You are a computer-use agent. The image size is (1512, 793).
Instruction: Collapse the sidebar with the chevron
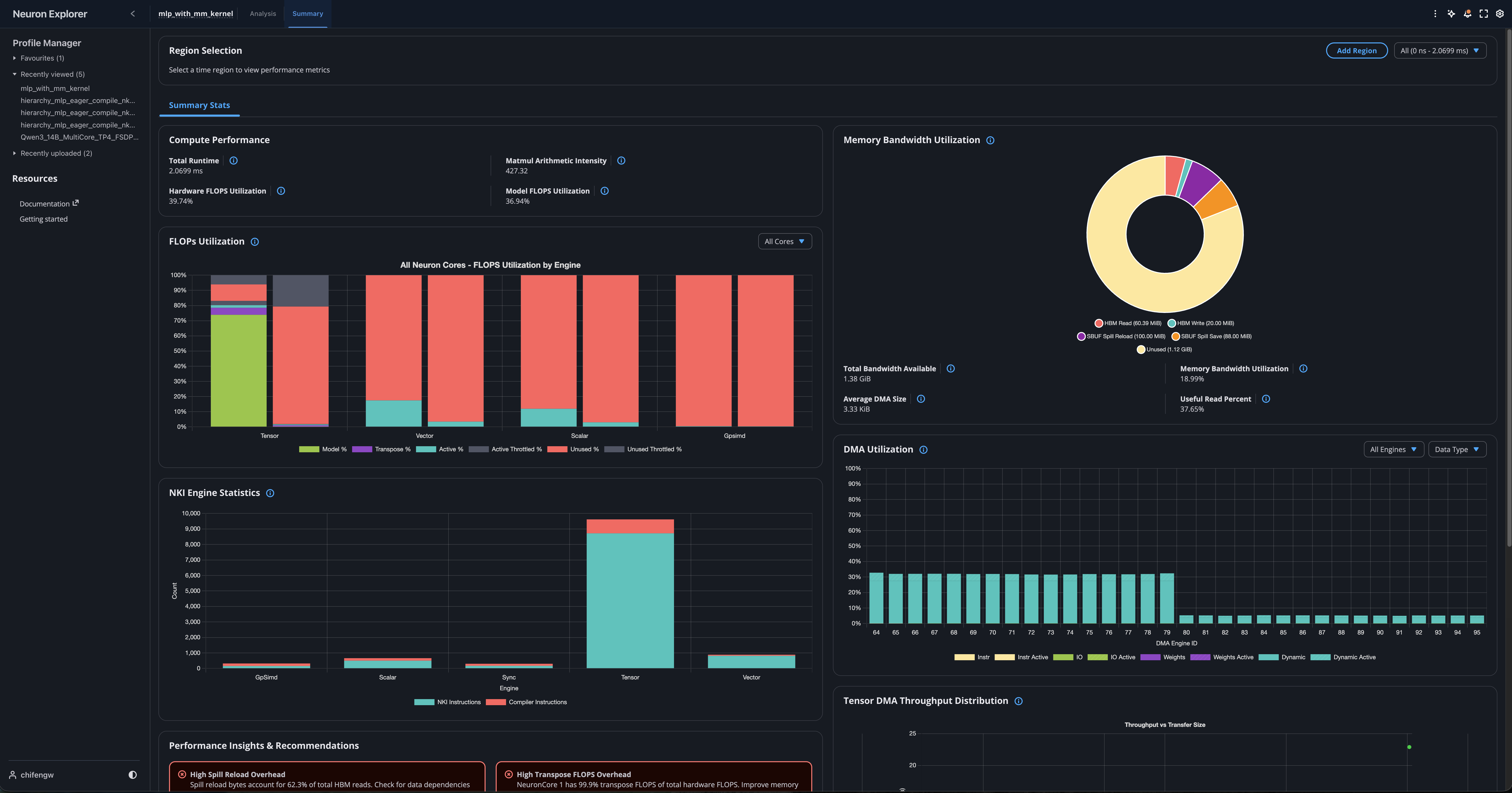pos(133,14)
